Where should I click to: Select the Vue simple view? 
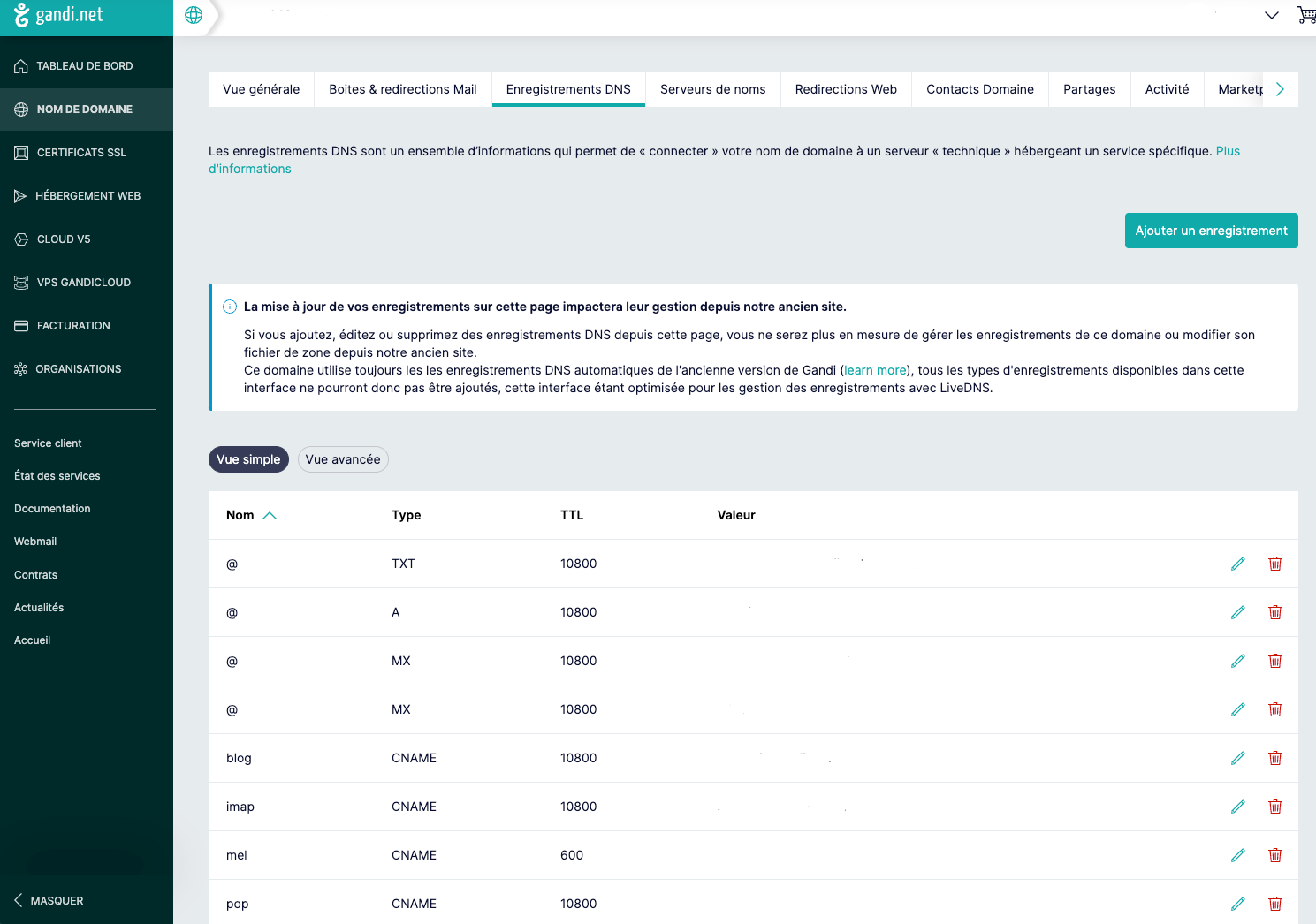point(248,459)
